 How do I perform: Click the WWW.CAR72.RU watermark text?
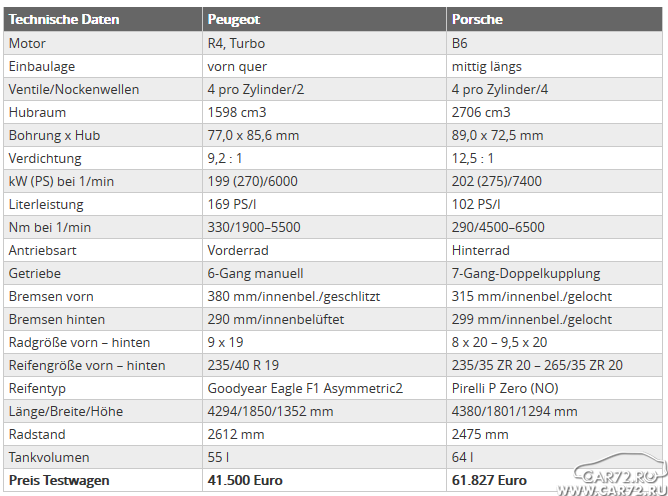[x=612, y=490]
